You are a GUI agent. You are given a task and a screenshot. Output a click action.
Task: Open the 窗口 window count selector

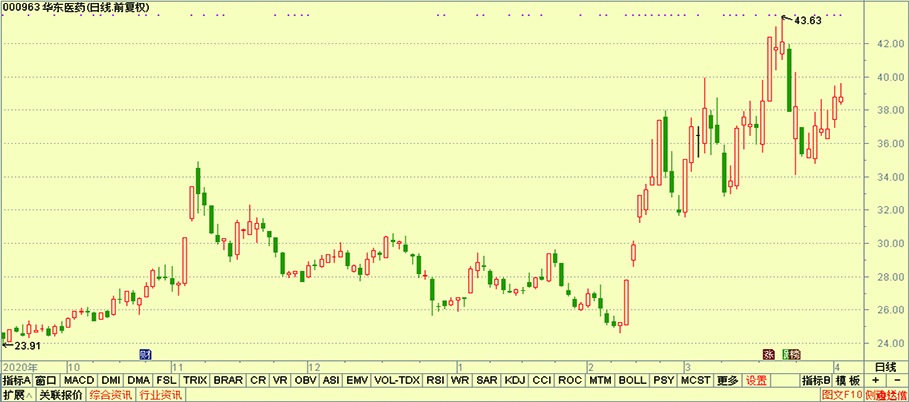click(x=45, y=381)
